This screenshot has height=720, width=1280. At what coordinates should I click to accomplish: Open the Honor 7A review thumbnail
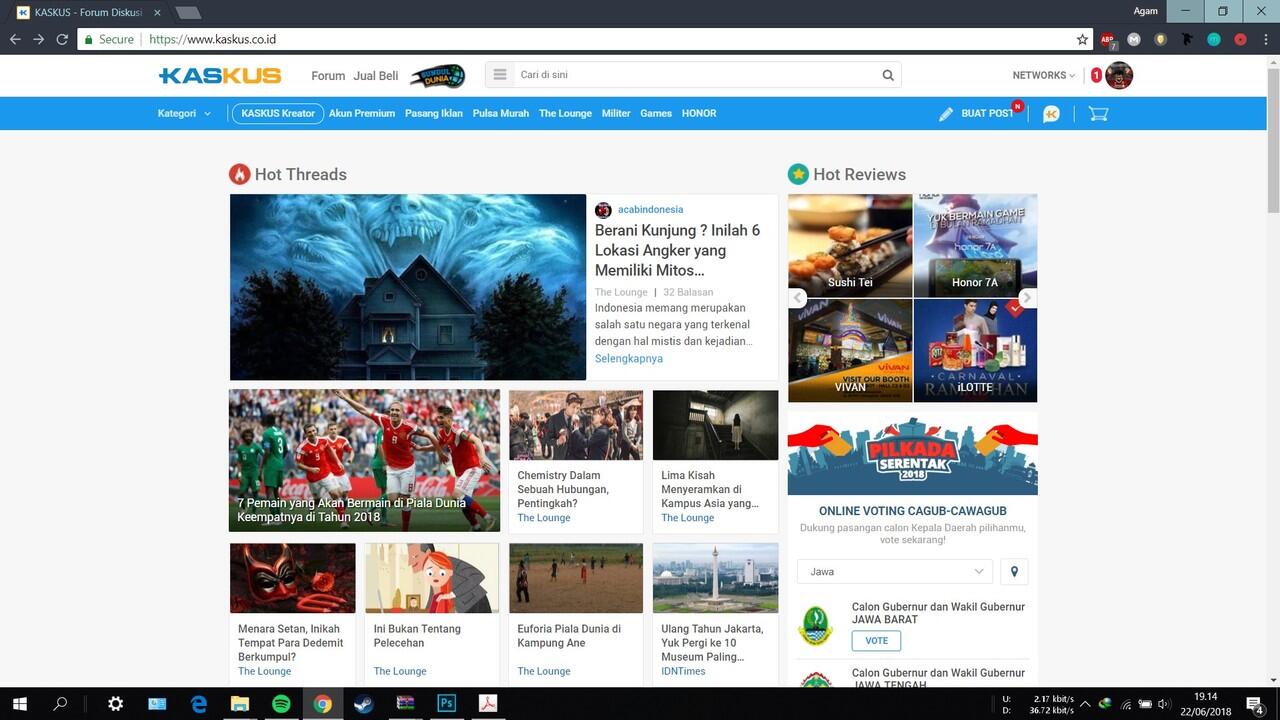coord(975,246)
